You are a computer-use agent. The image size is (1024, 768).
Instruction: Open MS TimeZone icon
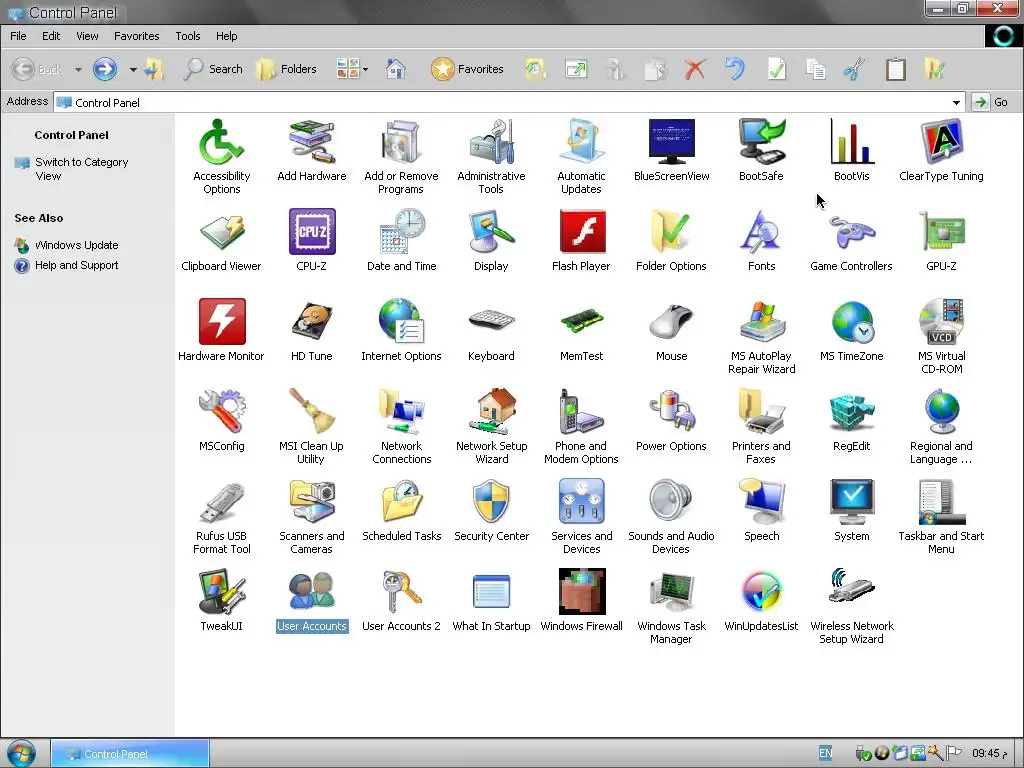(852, 322)
